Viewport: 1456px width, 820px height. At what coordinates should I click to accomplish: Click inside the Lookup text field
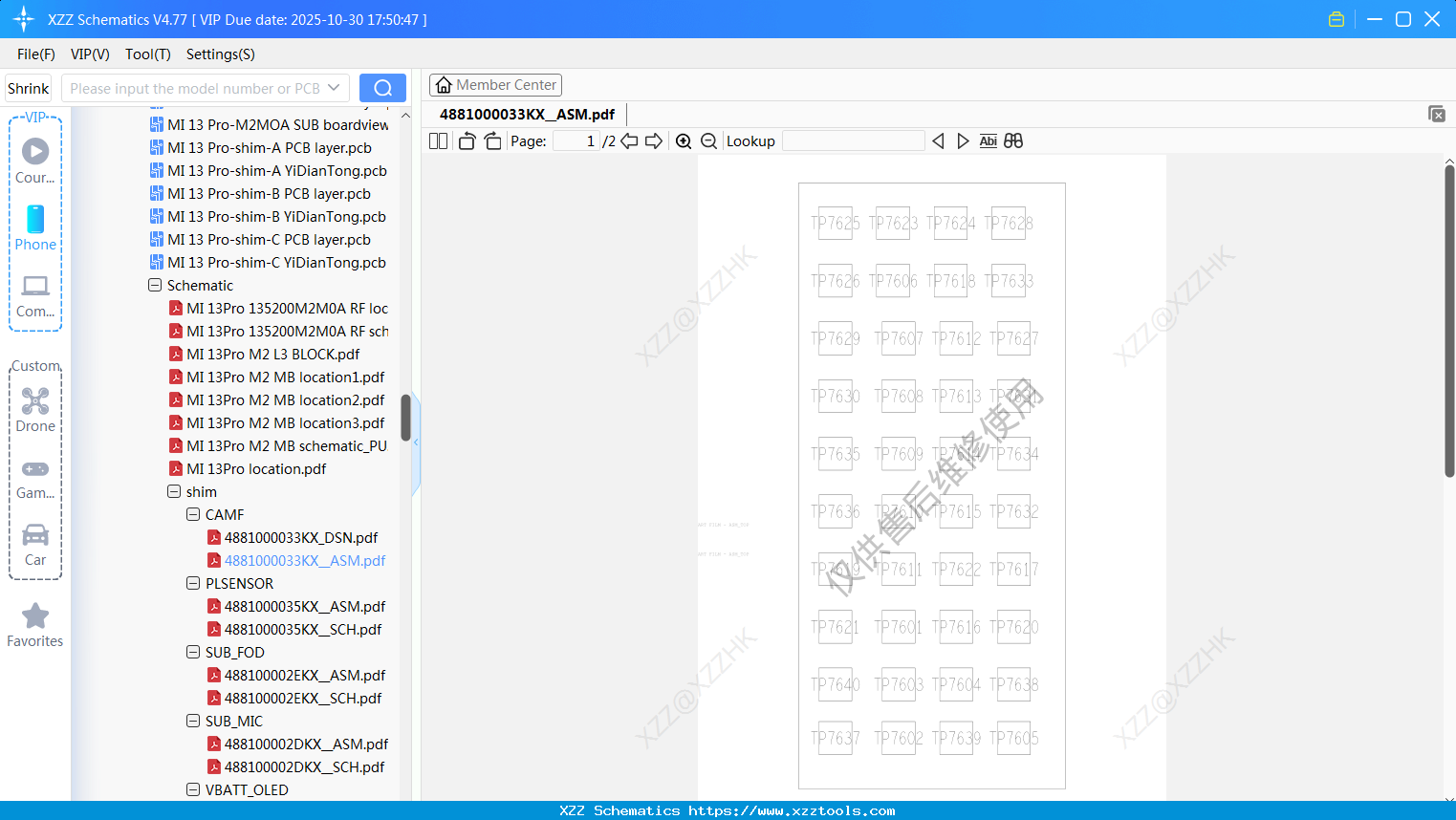pyautogui.click(x=853, y=140)
